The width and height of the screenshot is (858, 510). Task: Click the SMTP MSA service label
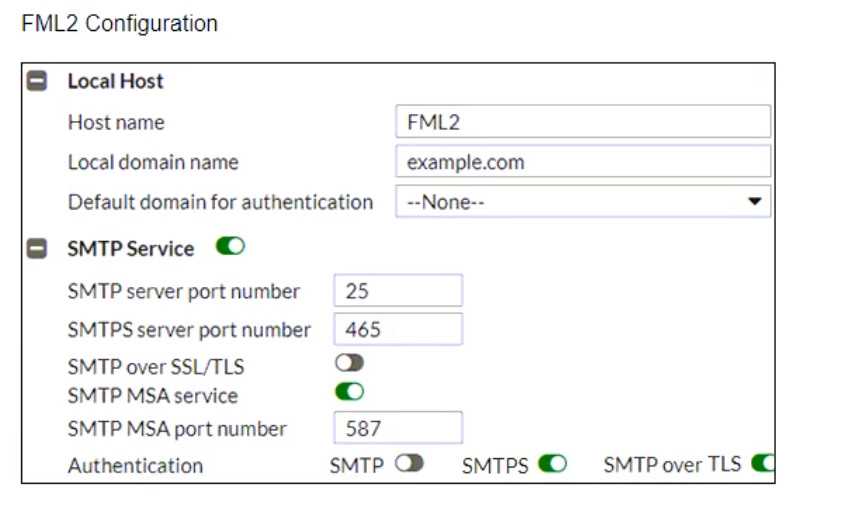(153, 395)
